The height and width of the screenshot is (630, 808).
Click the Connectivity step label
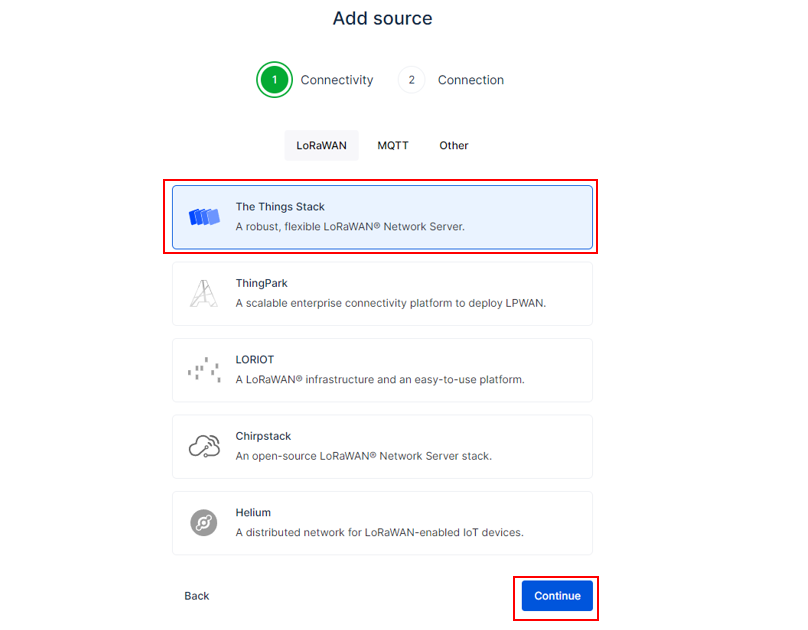337,80
